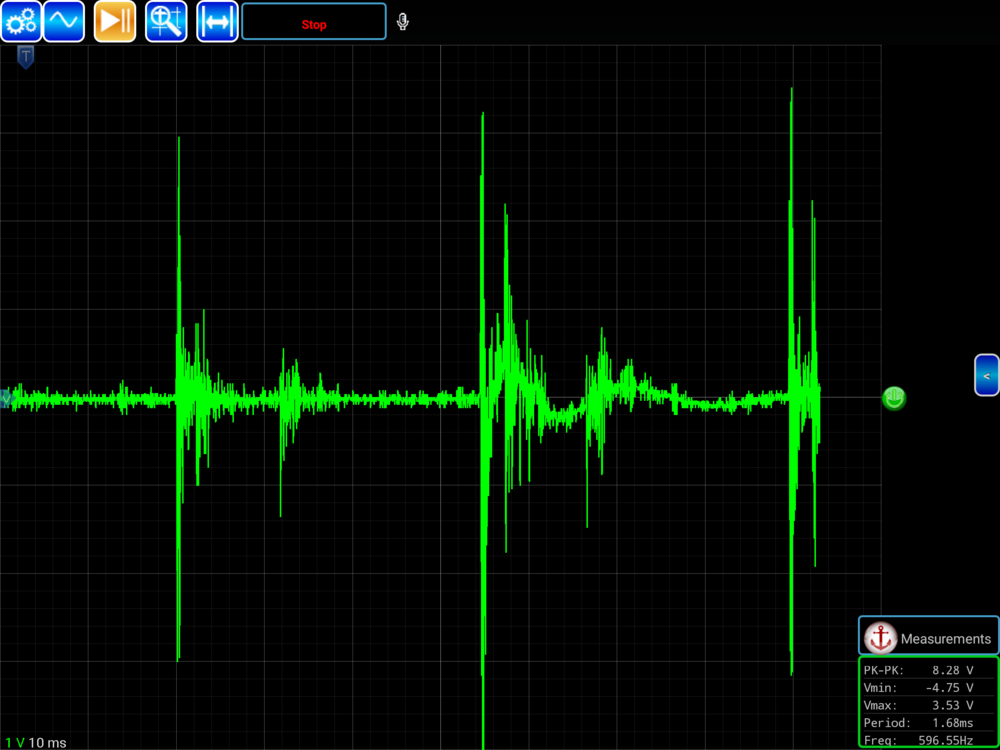Open the settings gears icon

(x=20, y=21)
